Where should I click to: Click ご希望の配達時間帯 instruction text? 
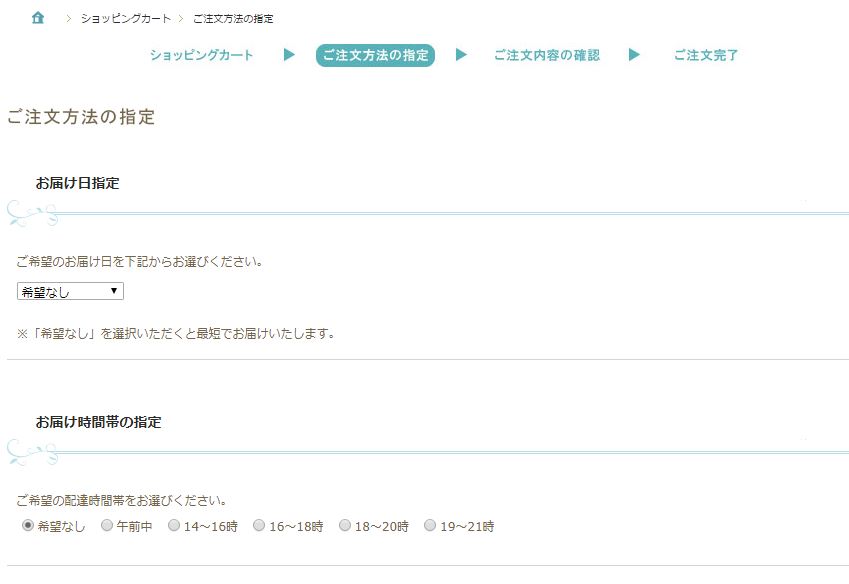coord(121,500)
